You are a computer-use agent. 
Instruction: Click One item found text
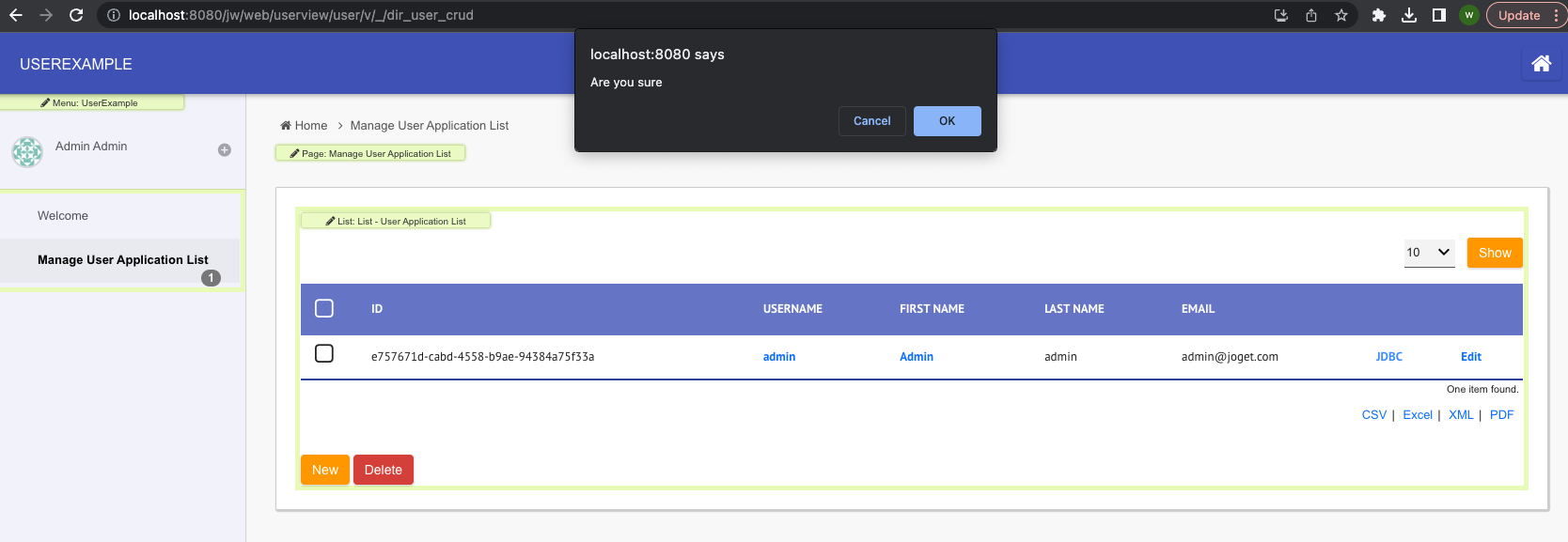(x=1482, y=389)
